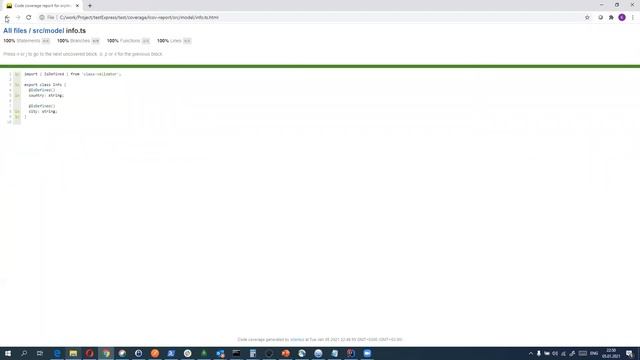Image resolution: width=640 pixels, height=360 pixels.
Task: Click the 100% Statements figure
Action: pos(9,41)
